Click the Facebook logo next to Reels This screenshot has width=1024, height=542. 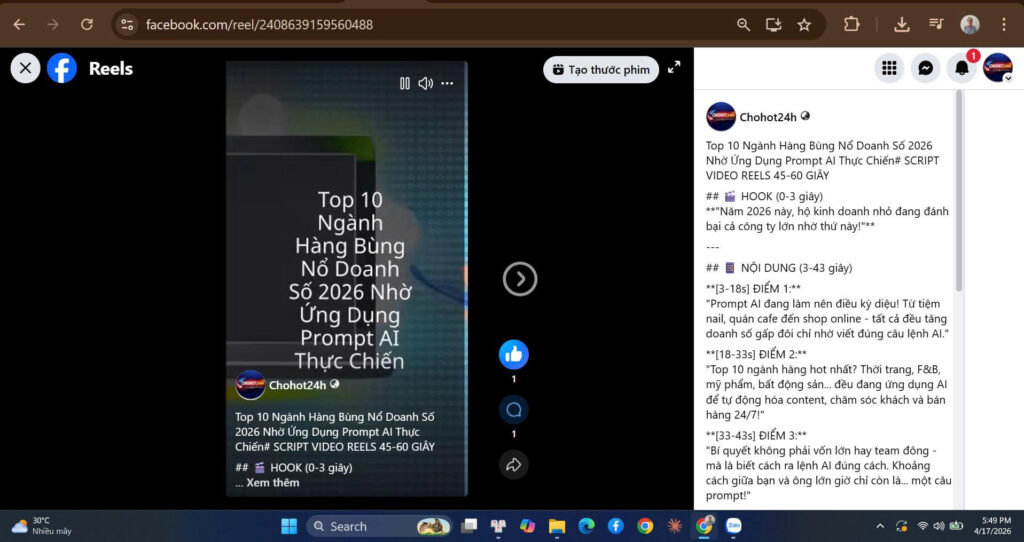(62, 68)
